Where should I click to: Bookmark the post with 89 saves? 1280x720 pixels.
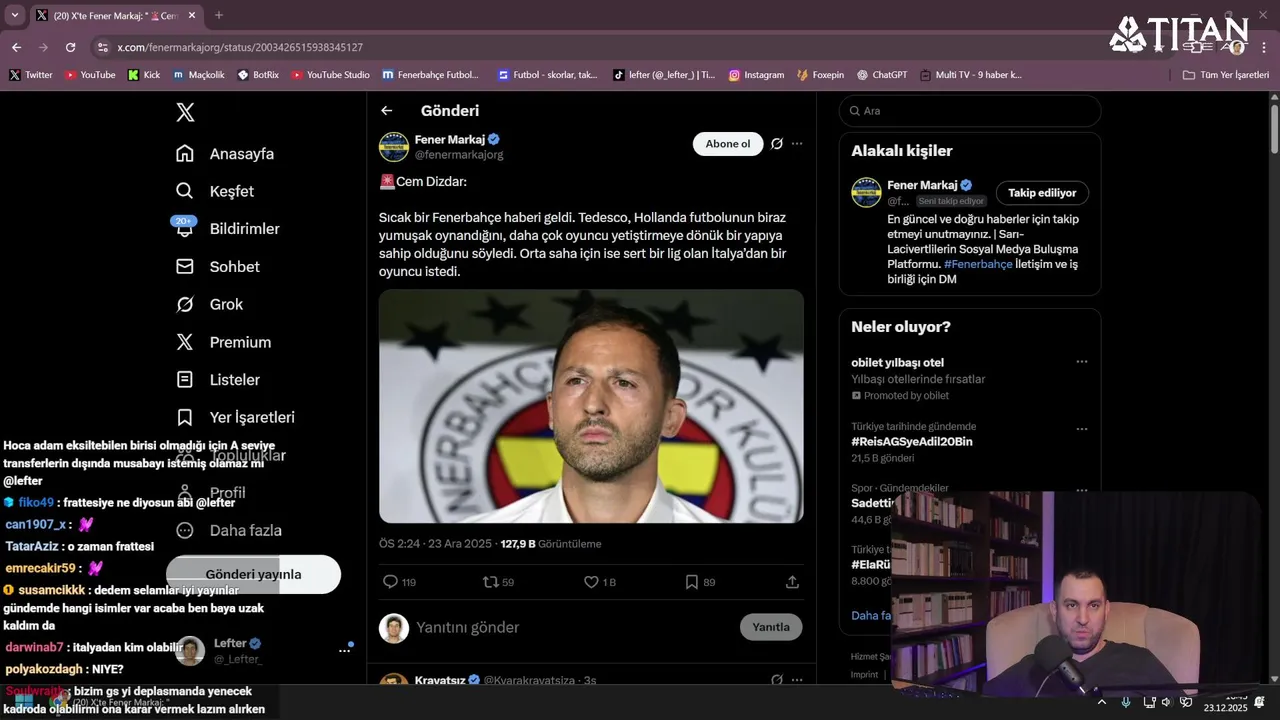pyautogui.click(x=692, y=582)
